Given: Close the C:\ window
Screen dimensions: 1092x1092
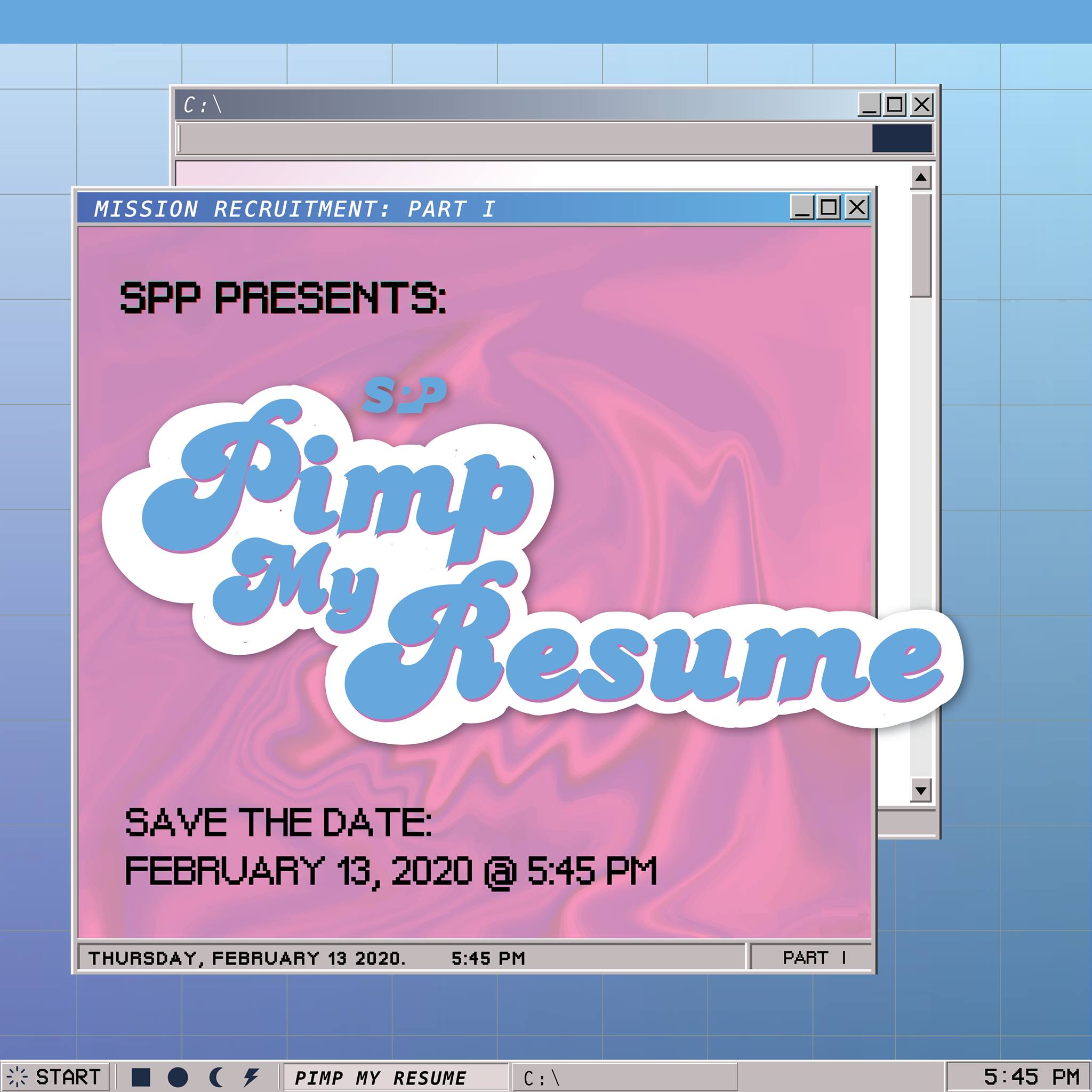Looking at the screenshot, I should (921, 105).
